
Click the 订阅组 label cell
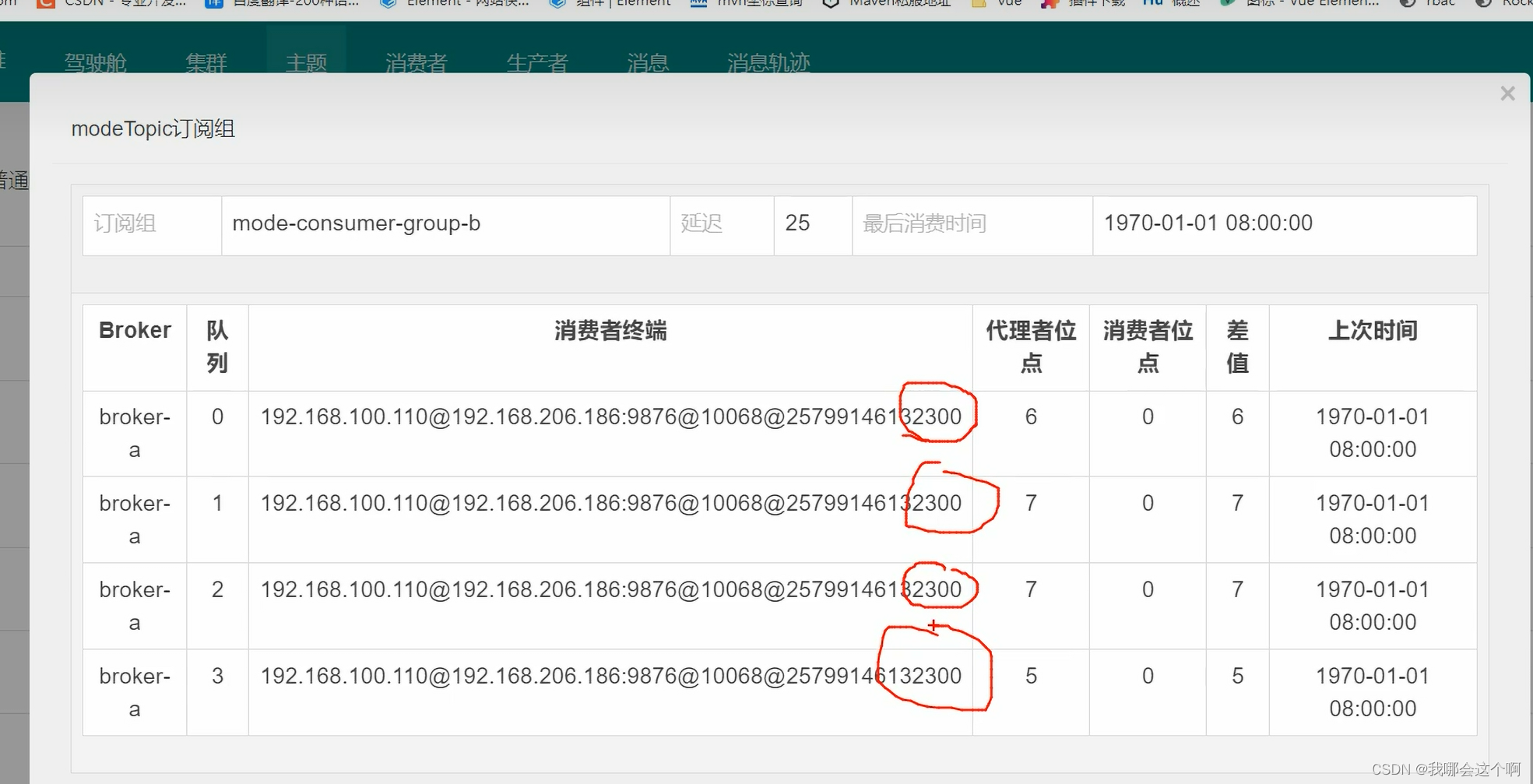[153, 225]
